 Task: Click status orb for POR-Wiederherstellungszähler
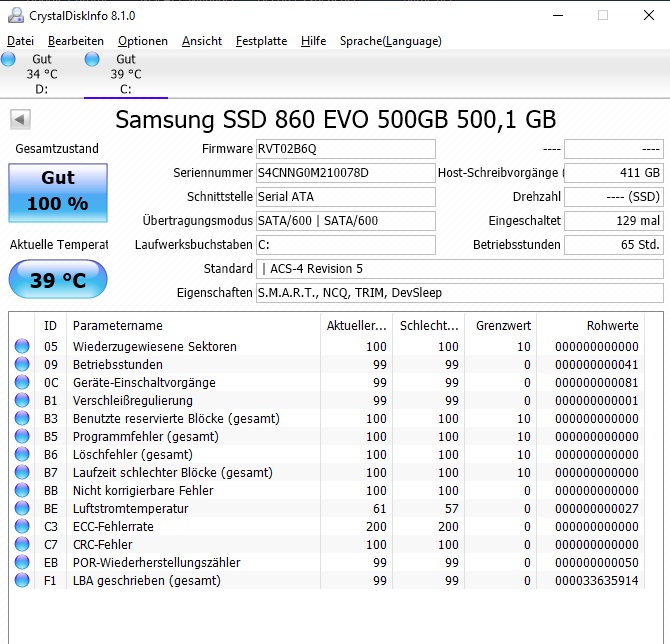(22, 562)
